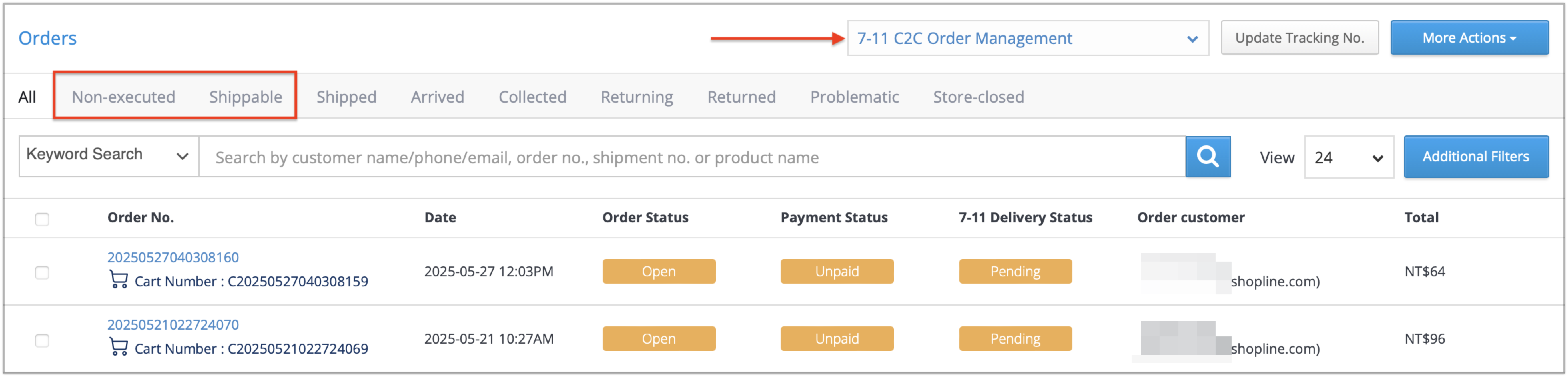The width and height of the screenshot is (1568, 377).
Task: Show the Store-closed orders tab
Action: click(978, 97)
